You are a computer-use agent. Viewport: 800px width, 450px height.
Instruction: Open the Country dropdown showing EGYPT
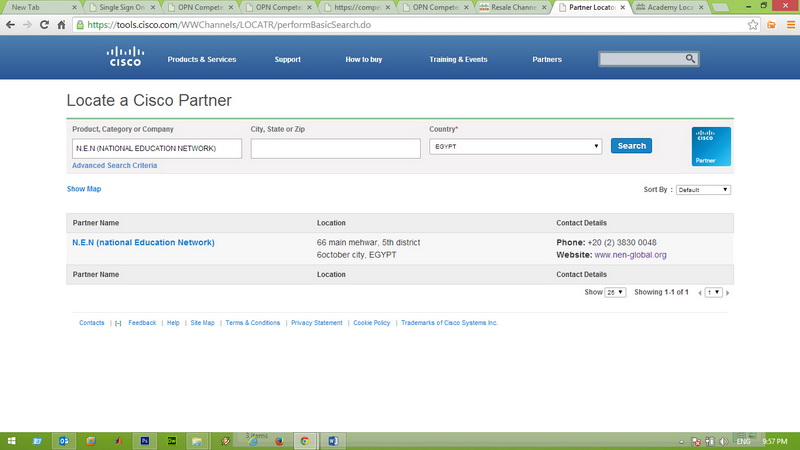[x=515, y=146]
